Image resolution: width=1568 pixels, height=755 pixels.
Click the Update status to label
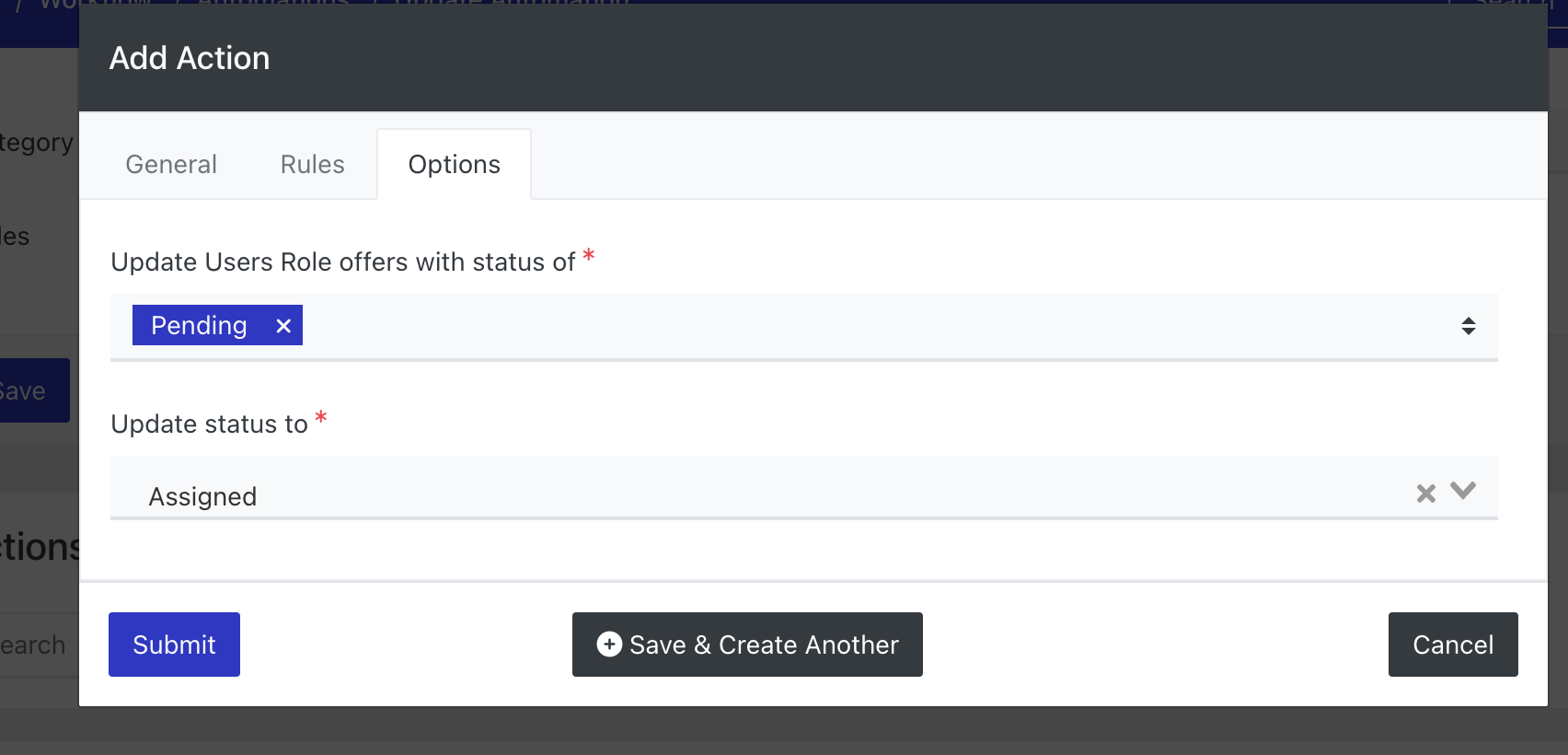(x=210, y=424)
